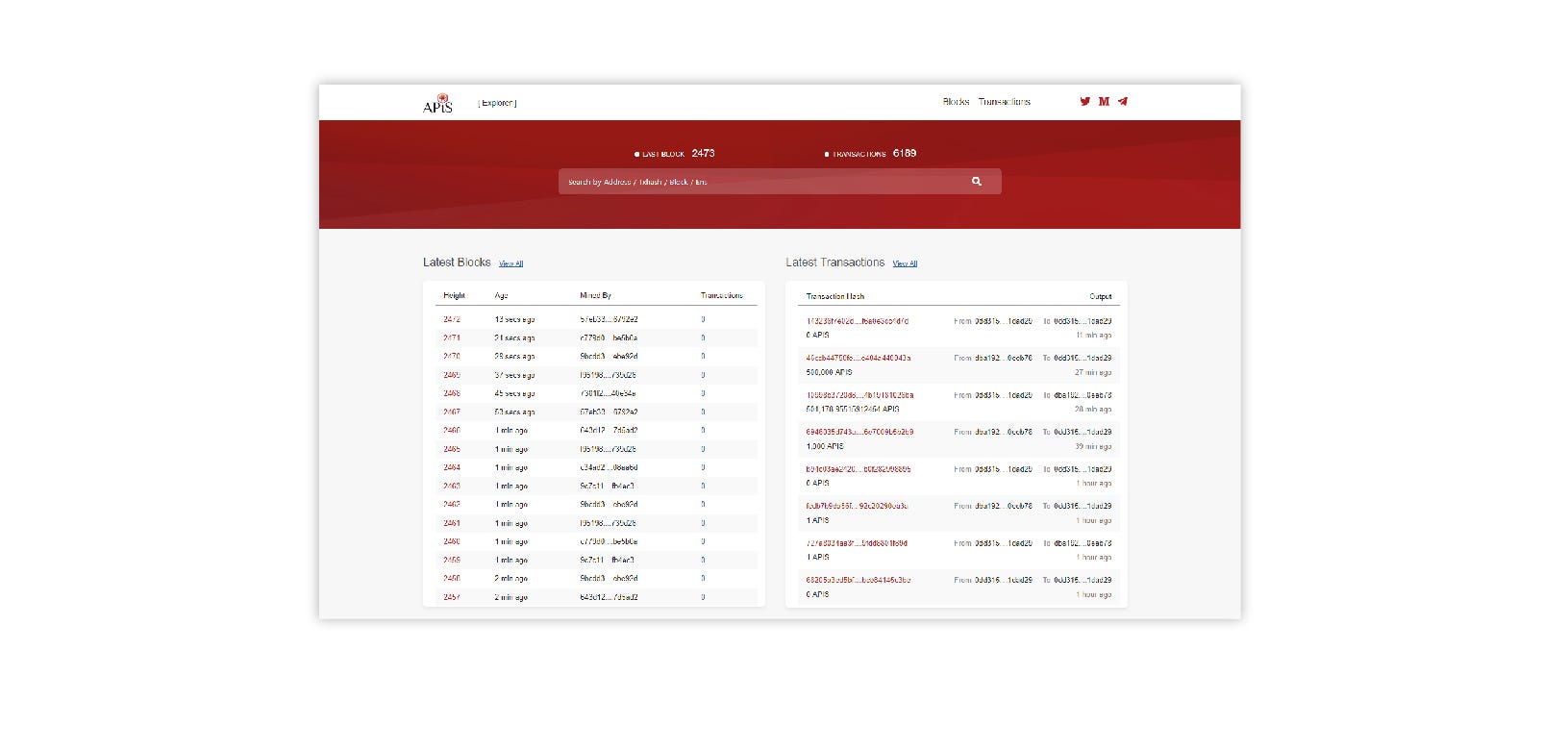Open the transaction hash above 1,000 APIS
Image resolution: width=1568 pixels, height=750 pixels.
pyautogui.click(x=859, y=432)
